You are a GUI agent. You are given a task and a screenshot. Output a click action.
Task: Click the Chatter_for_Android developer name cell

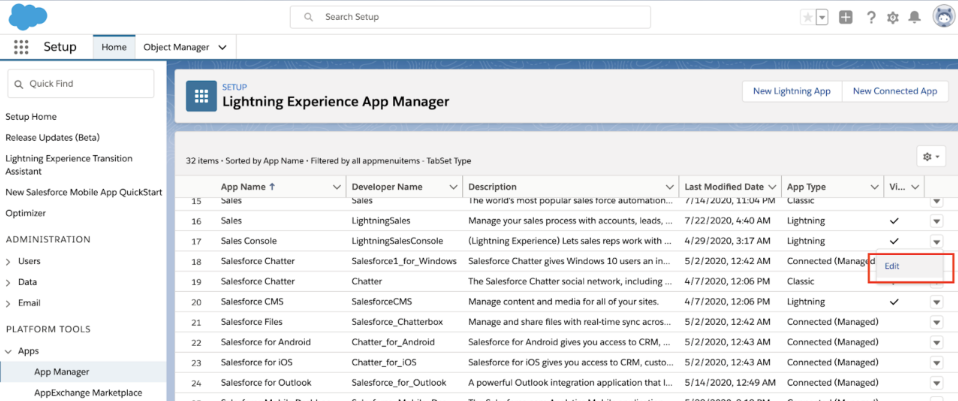click(393, 342)
